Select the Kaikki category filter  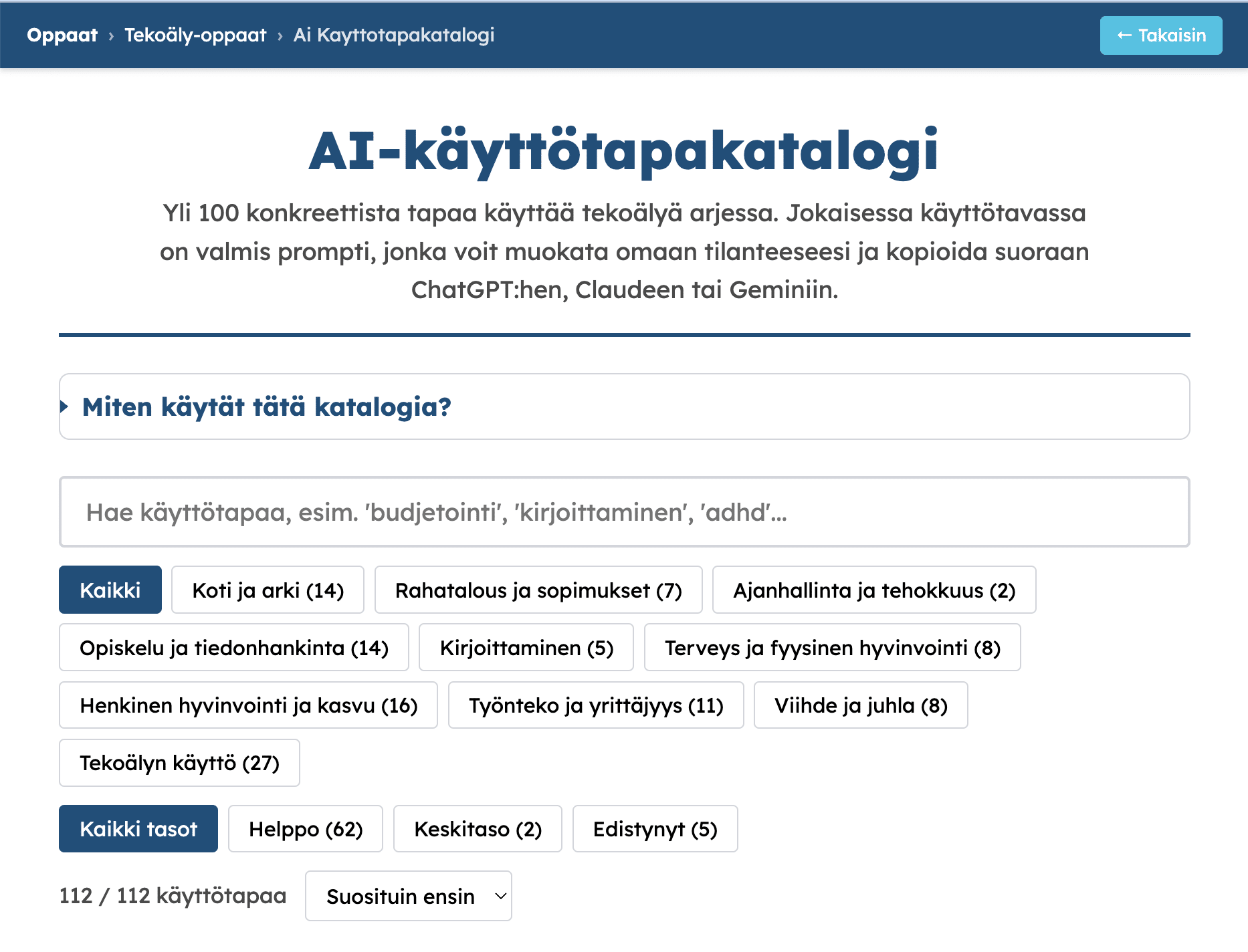(110, 590)
